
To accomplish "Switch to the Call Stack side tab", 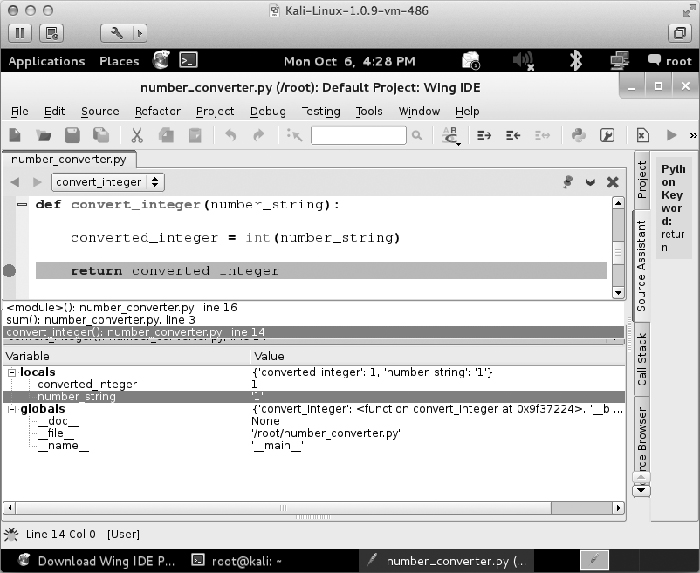I will click(642, 360).
